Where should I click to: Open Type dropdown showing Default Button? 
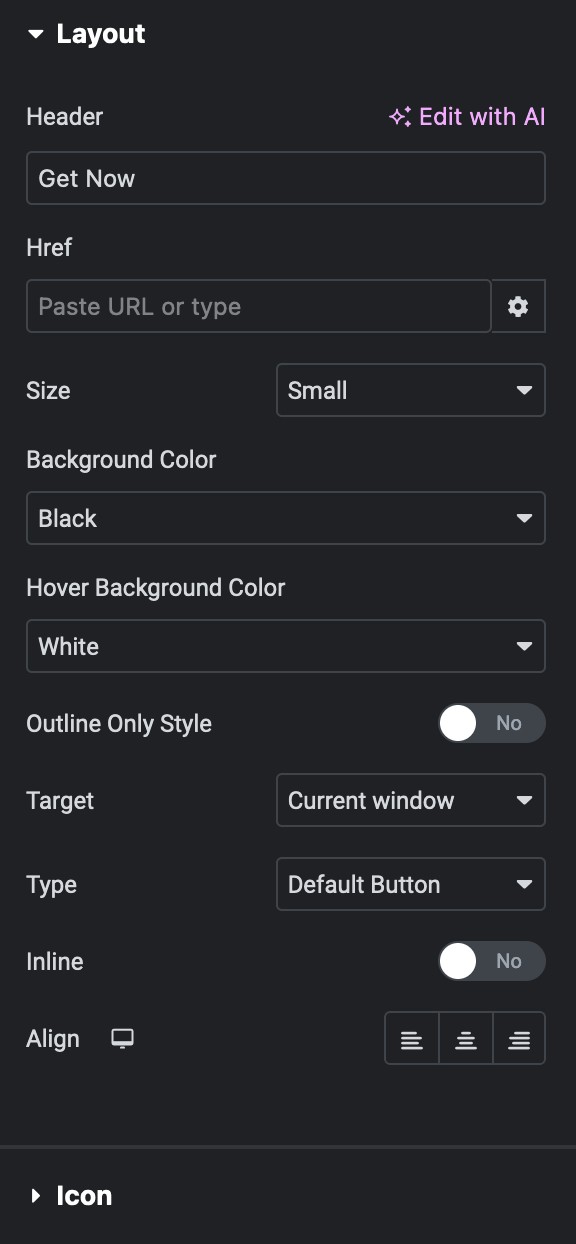(411, 884)
